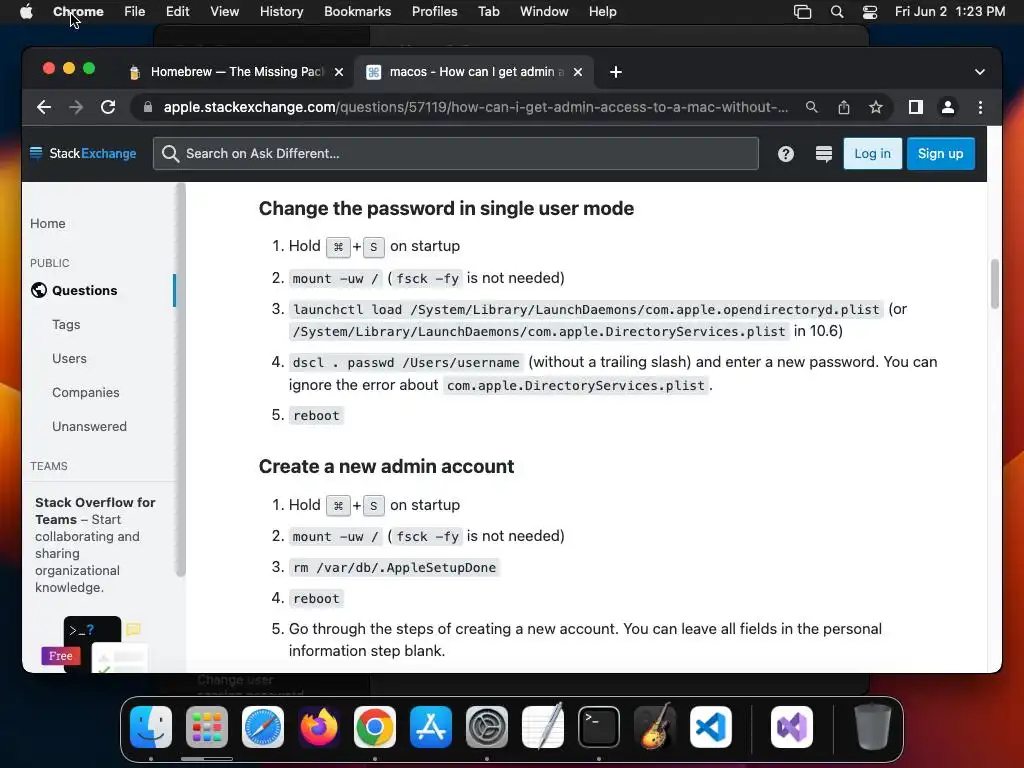Open the Edit menu

177,12
